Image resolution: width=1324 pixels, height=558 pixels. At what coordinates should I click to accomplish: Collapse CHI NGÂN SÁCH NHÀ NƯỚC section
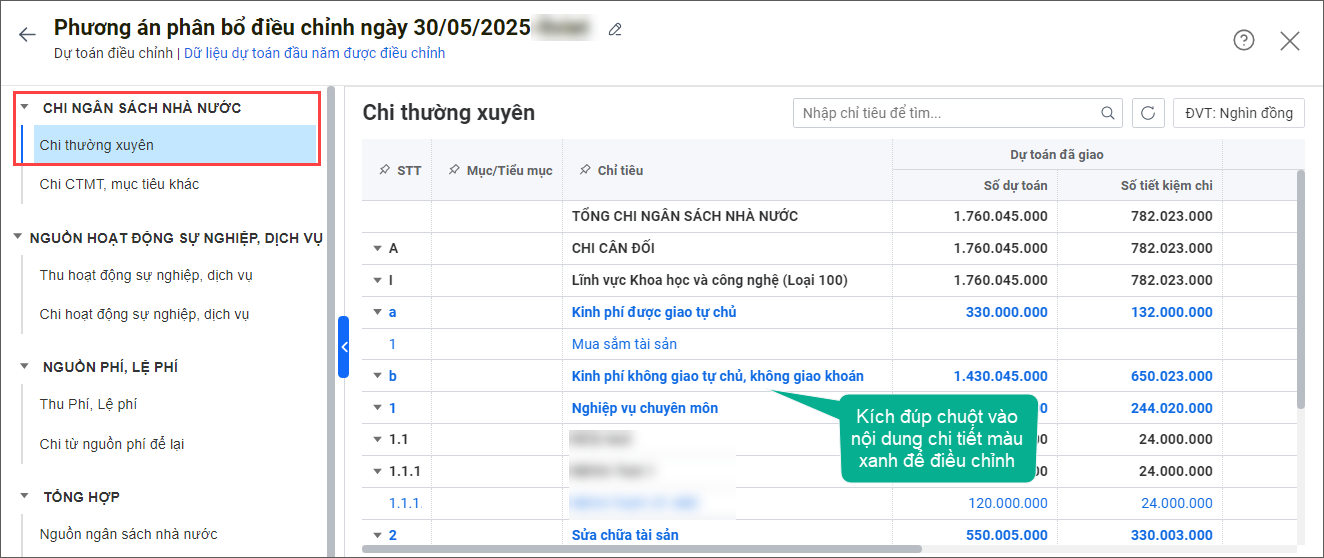pos(25,108)
